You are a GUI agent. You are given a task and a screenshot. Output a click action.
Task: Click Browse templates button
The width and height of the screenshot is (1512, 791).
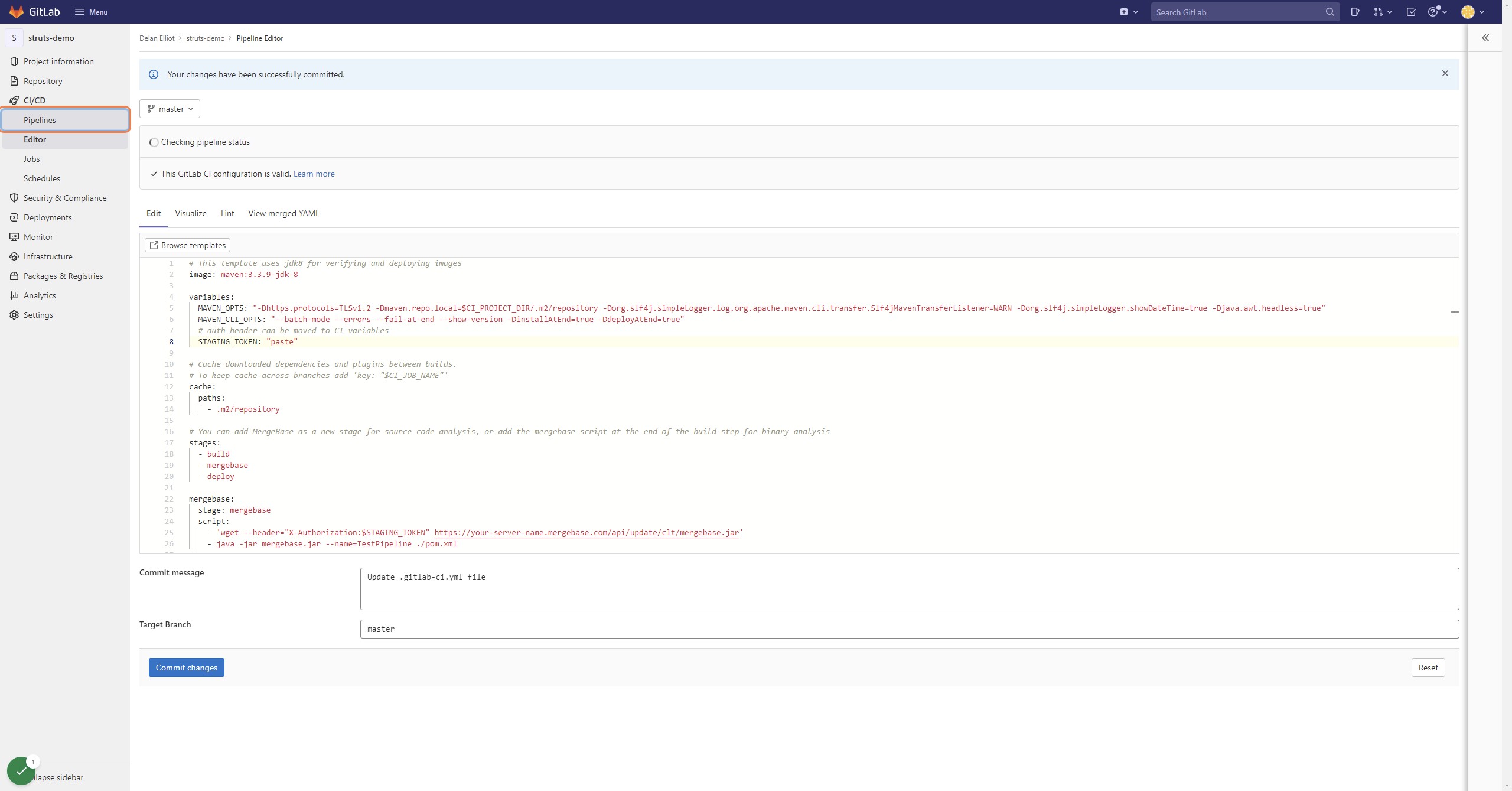[187, 245]
